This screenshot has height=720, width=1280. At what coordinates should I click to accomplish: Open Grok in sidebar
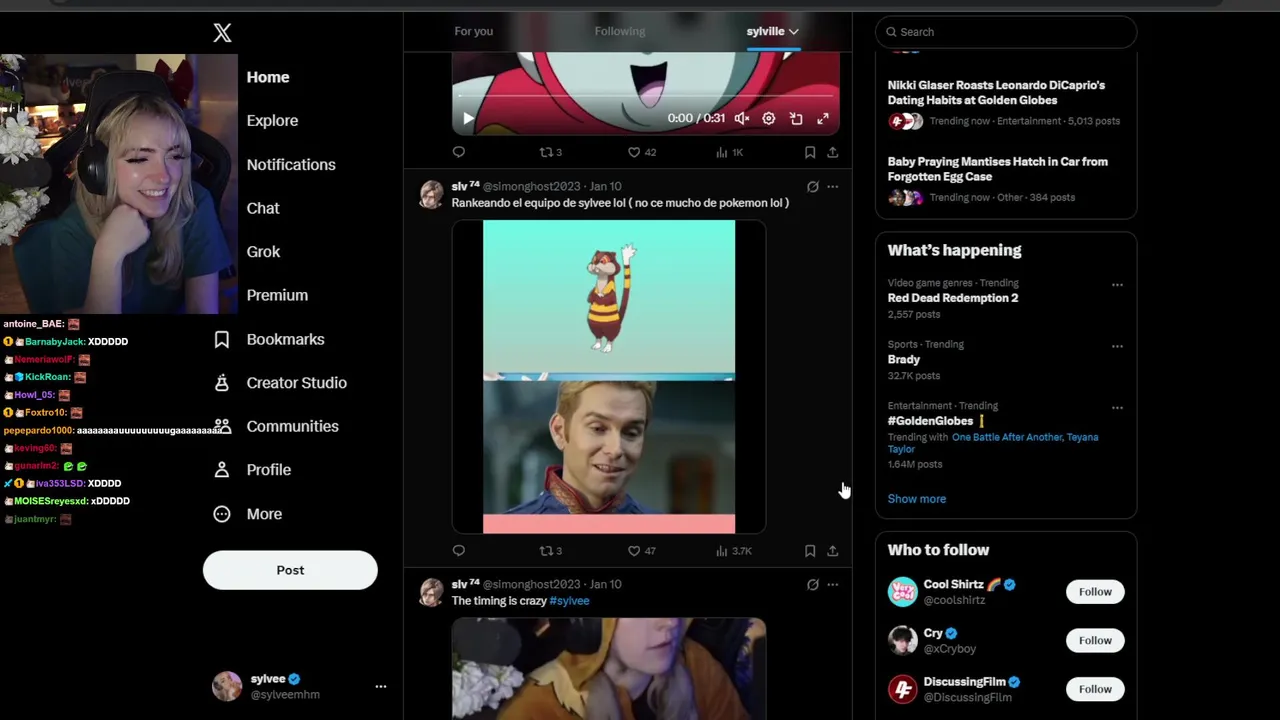263,252
